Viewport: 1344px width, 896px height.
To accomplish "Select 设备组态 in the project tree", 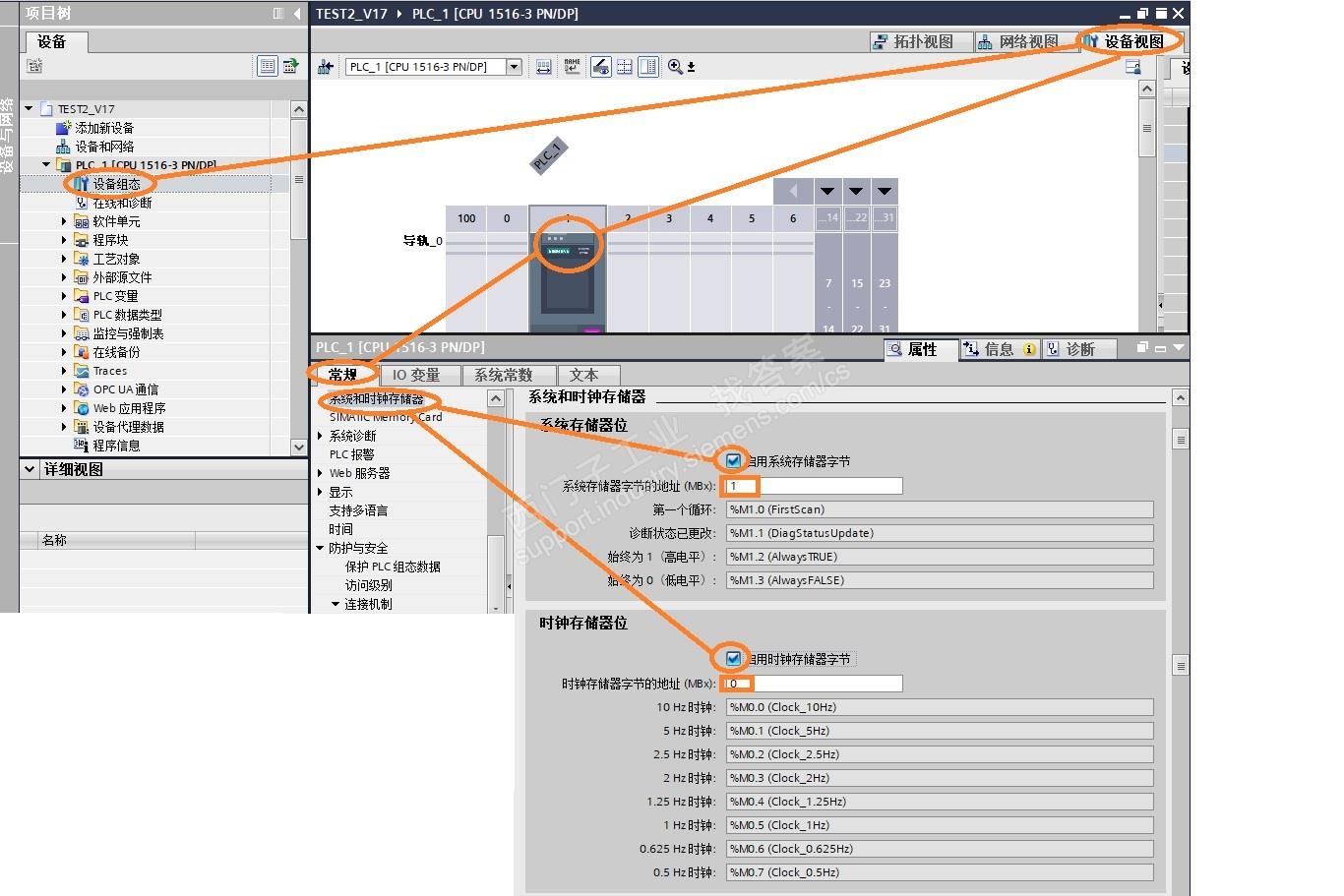I will [x=117, y=184].
